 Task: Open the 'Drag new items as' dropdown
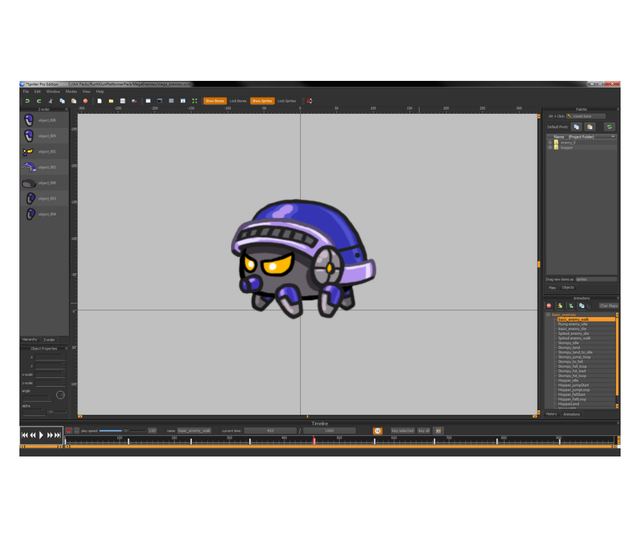pos(596,280)
